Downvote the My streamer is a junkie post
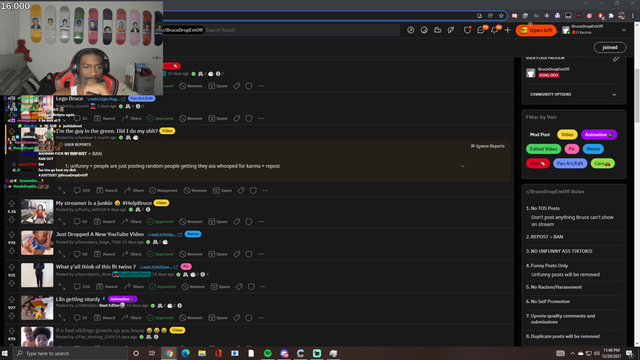This screenshot has height=360, width=640. [11, 220]
